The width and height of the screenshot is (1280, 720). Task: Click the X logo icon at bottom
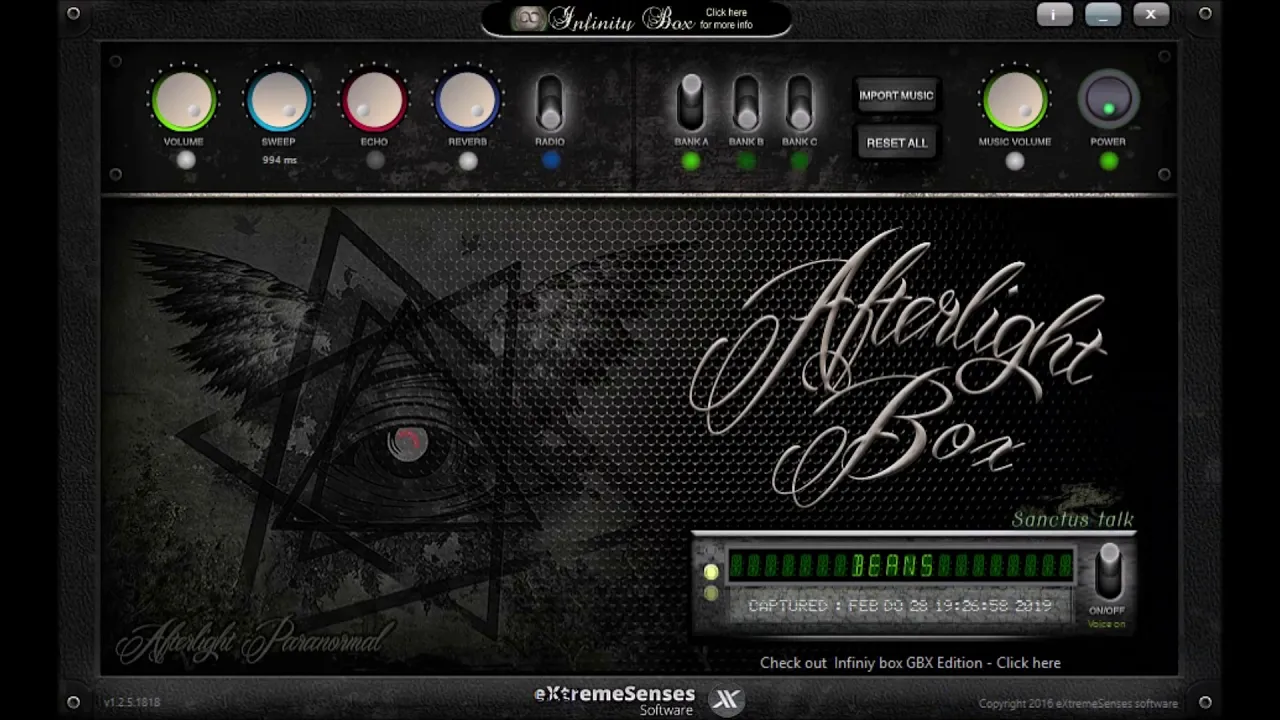coord(727,700)
